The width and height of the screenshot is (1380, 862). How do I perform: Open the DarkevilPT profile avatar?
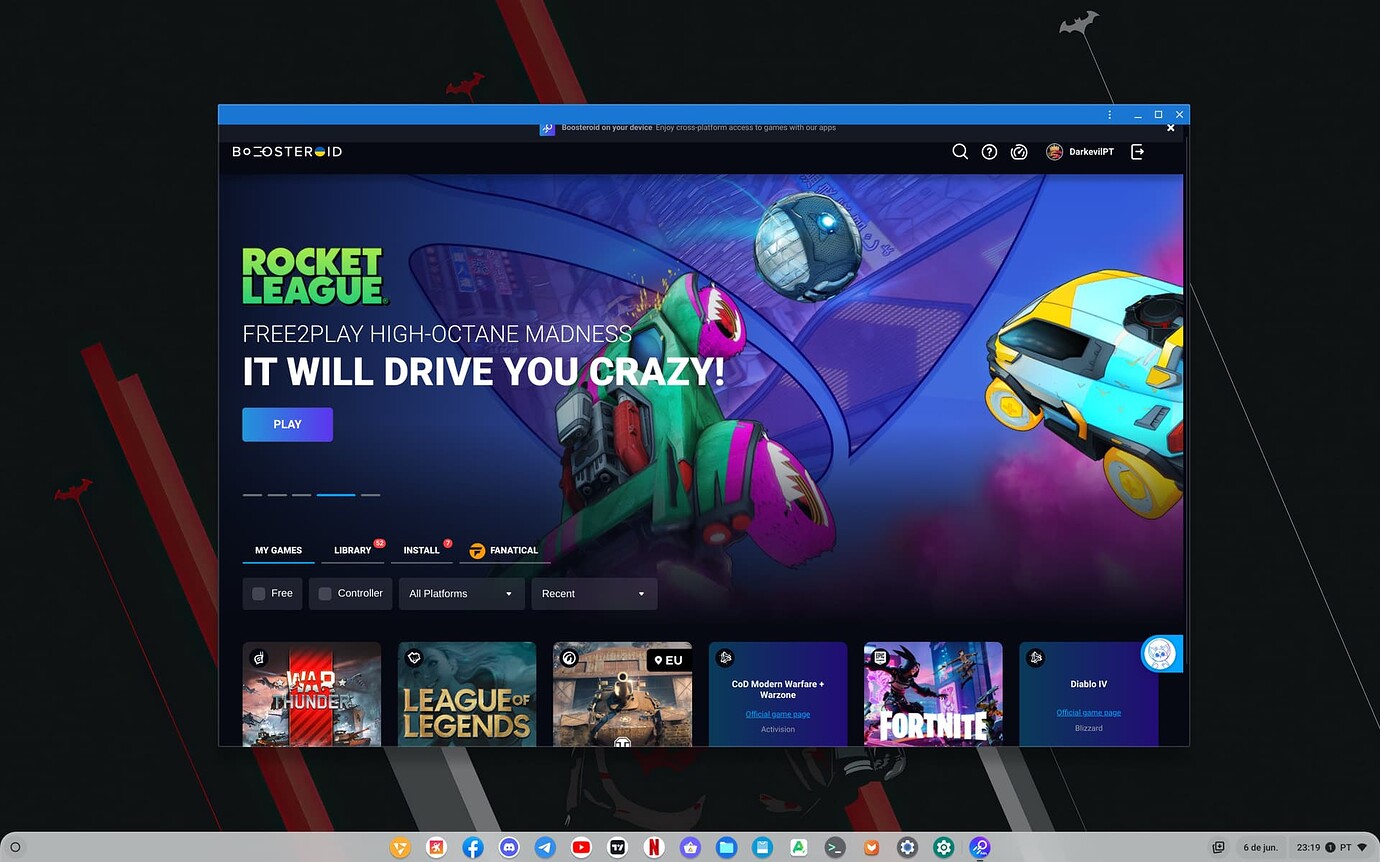1054,152
